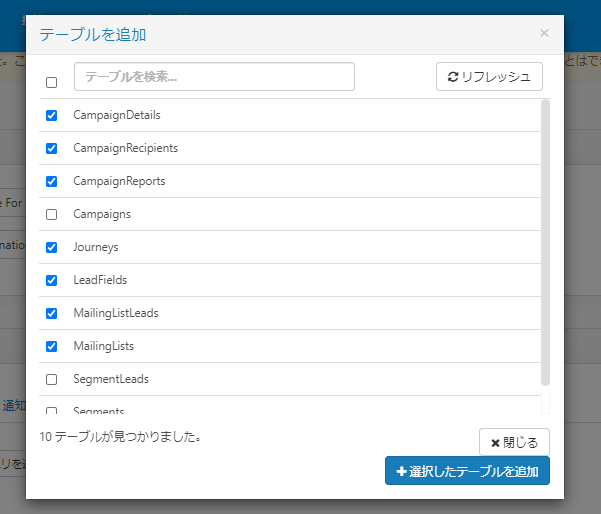
Task: Uncheck the MailingListLeads checkbox
Action: [x=52, y=313]
